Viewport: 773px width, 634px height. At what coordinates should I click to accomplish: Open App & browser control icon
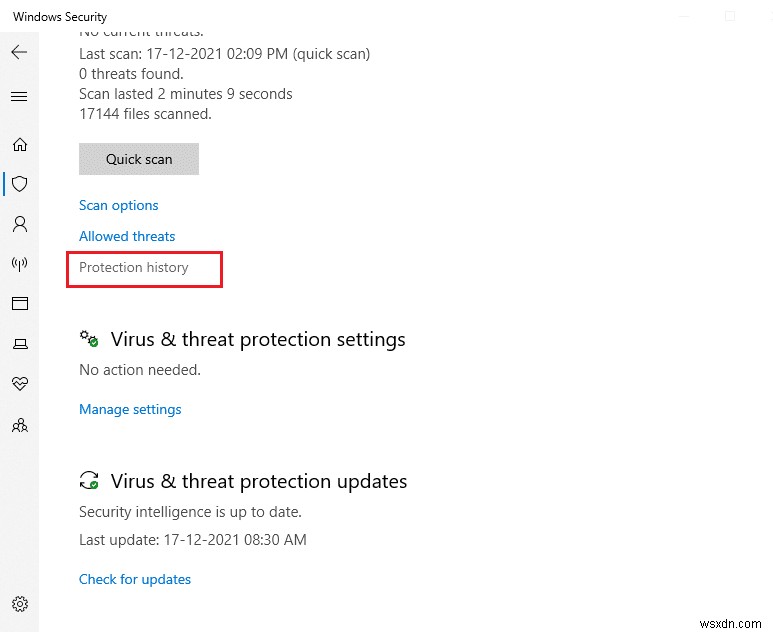click(19, 304)
